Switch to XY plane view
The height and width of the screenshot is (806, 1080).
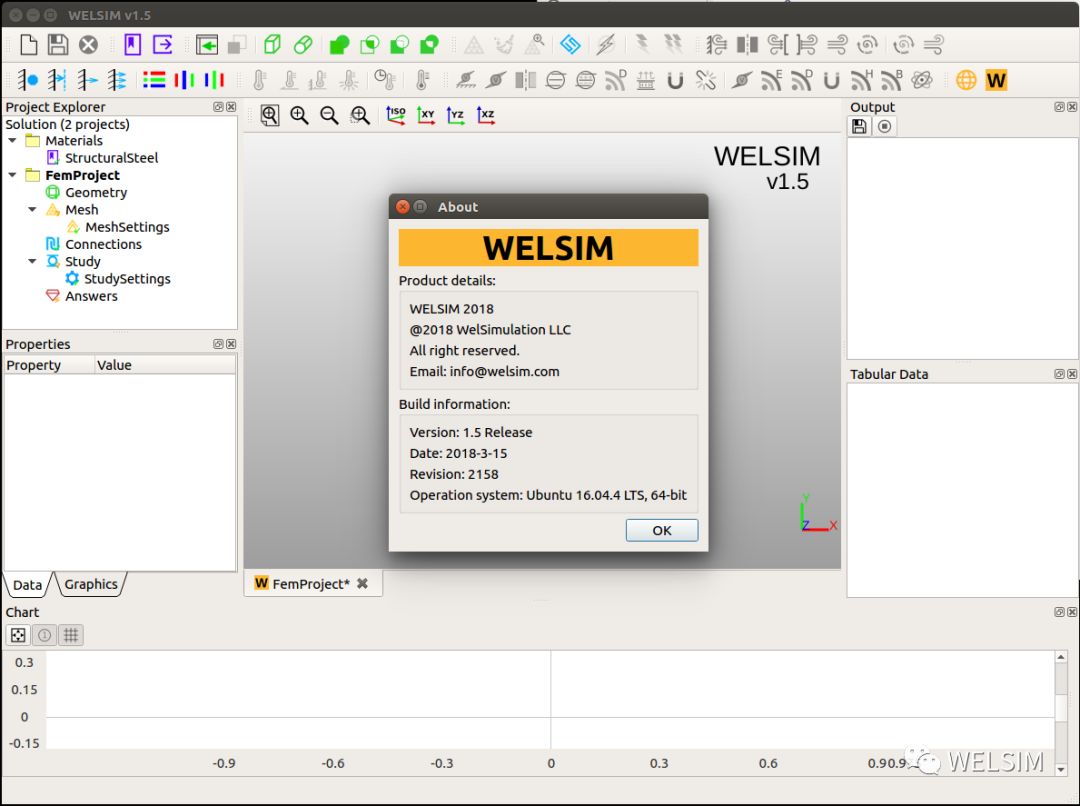pos(426,115)
